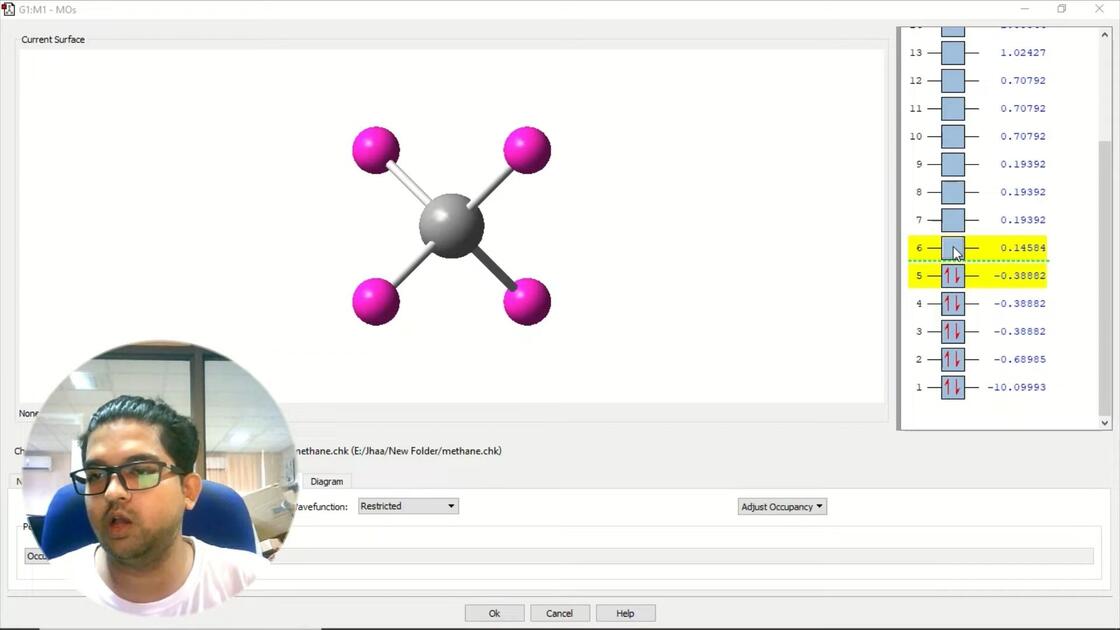Select occupied orbital 1 box

pos(953,387)
